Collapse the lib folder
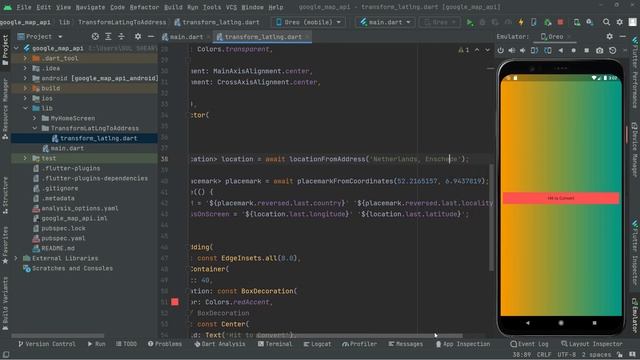The width and height of the screenshot is (640, 360). tap(25, 108)
